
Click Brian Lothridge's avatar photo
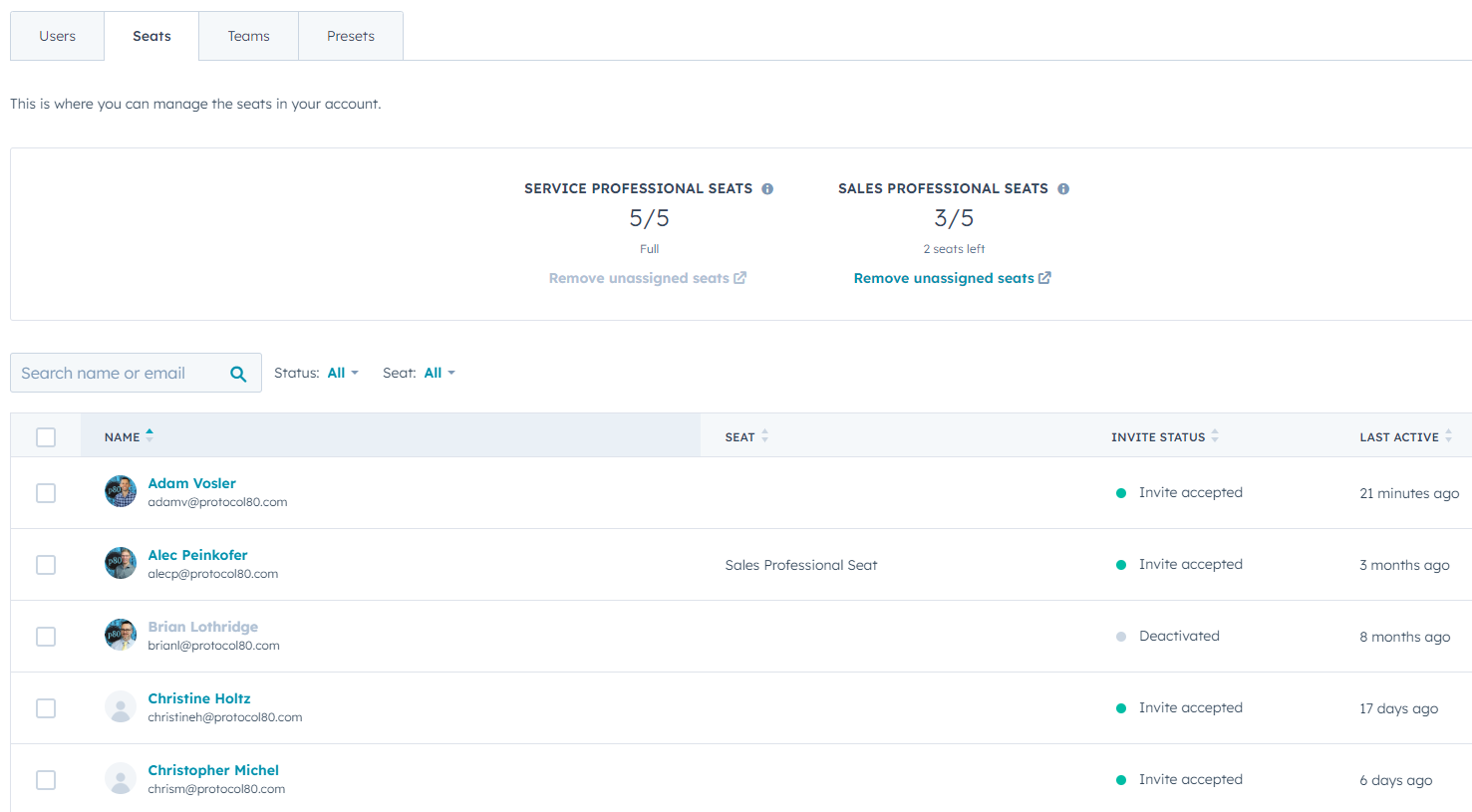[120, 635]
